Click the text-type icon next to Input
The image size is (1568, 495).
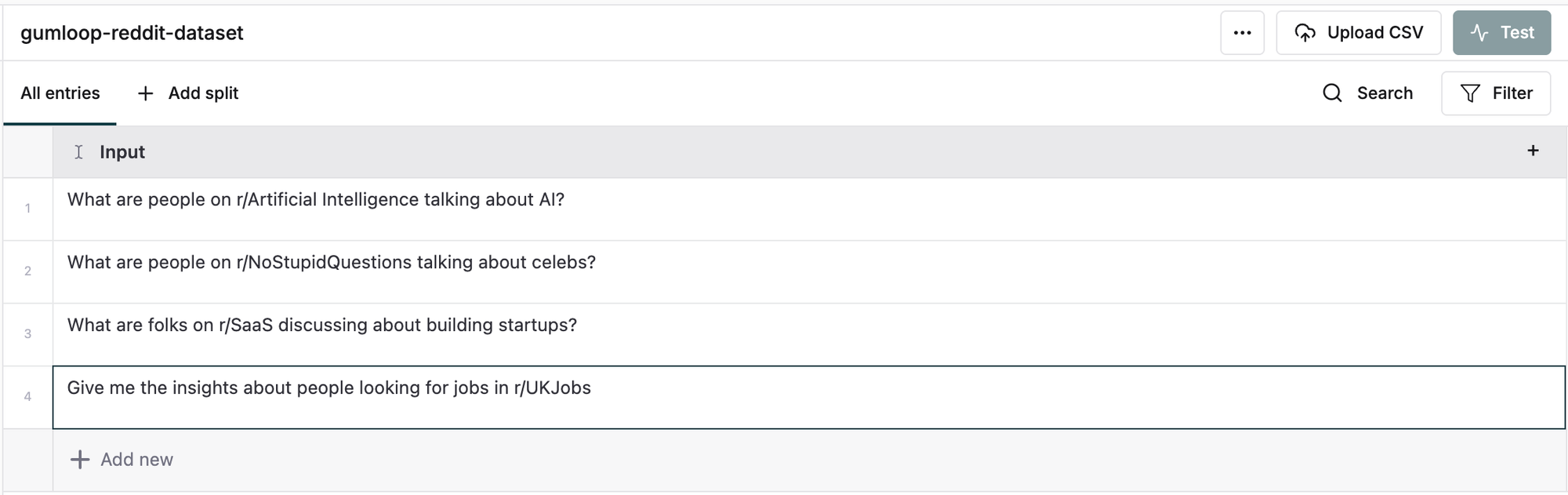[78, 152]
